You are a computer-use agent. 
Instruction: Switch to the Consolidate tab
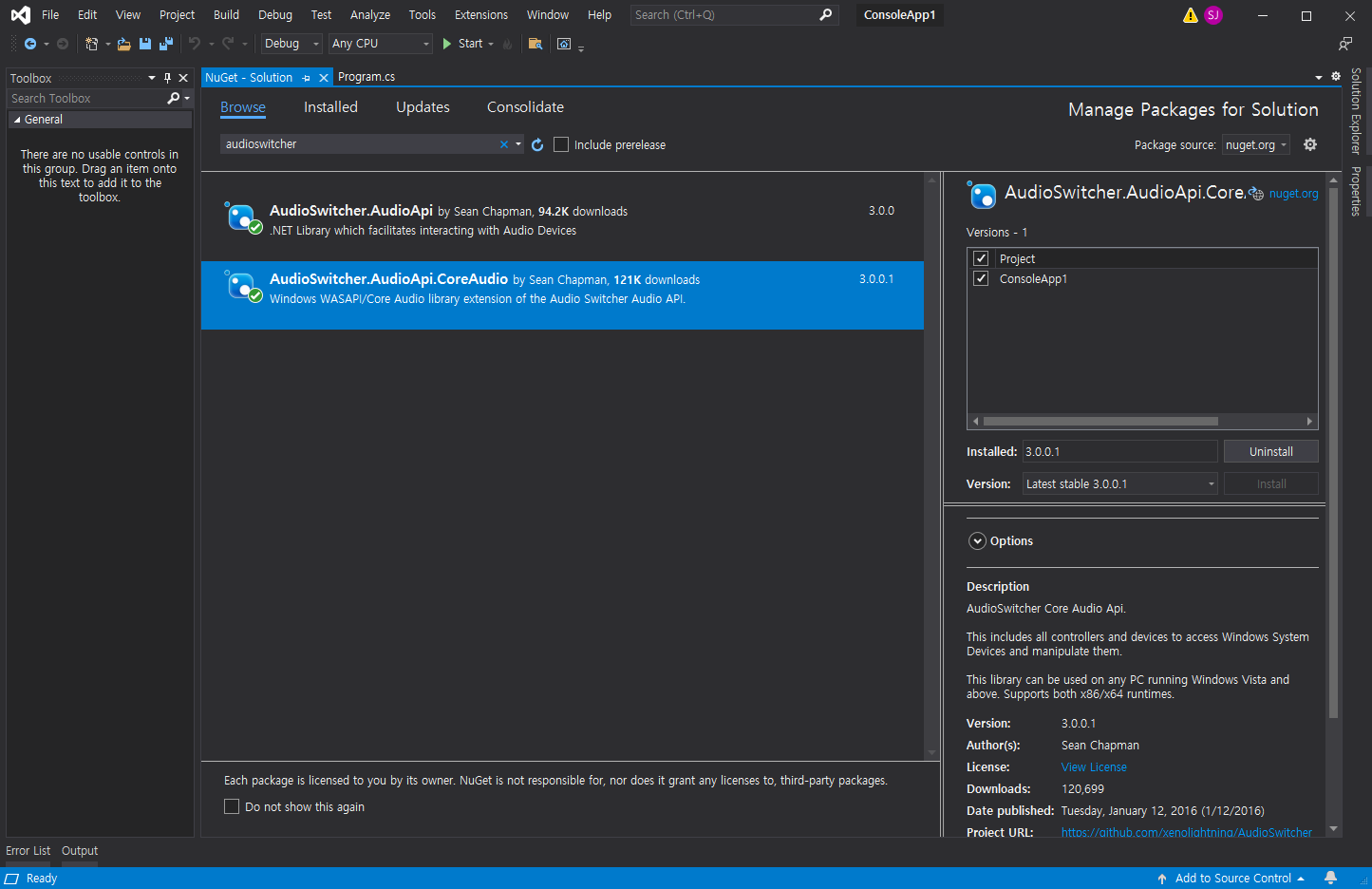[525, 107]
